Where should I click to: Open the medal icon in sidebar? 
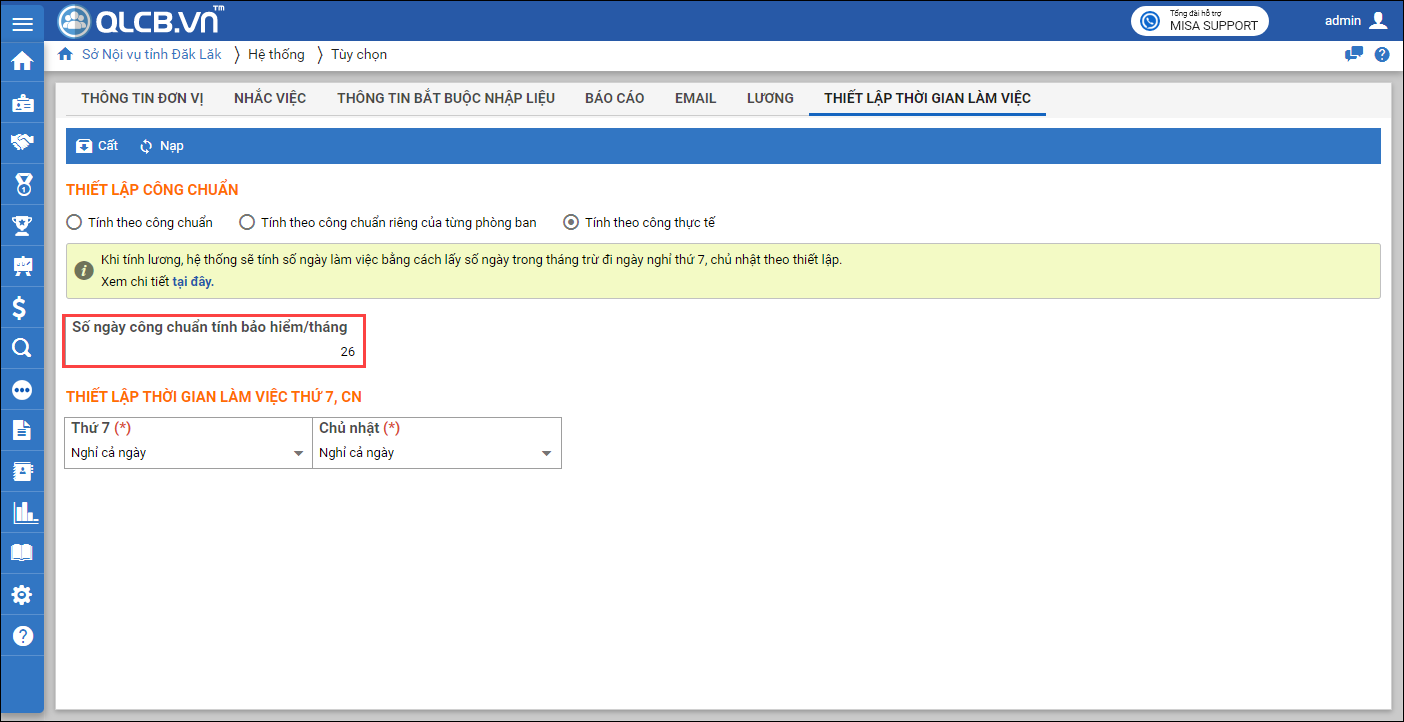(22, 183)
